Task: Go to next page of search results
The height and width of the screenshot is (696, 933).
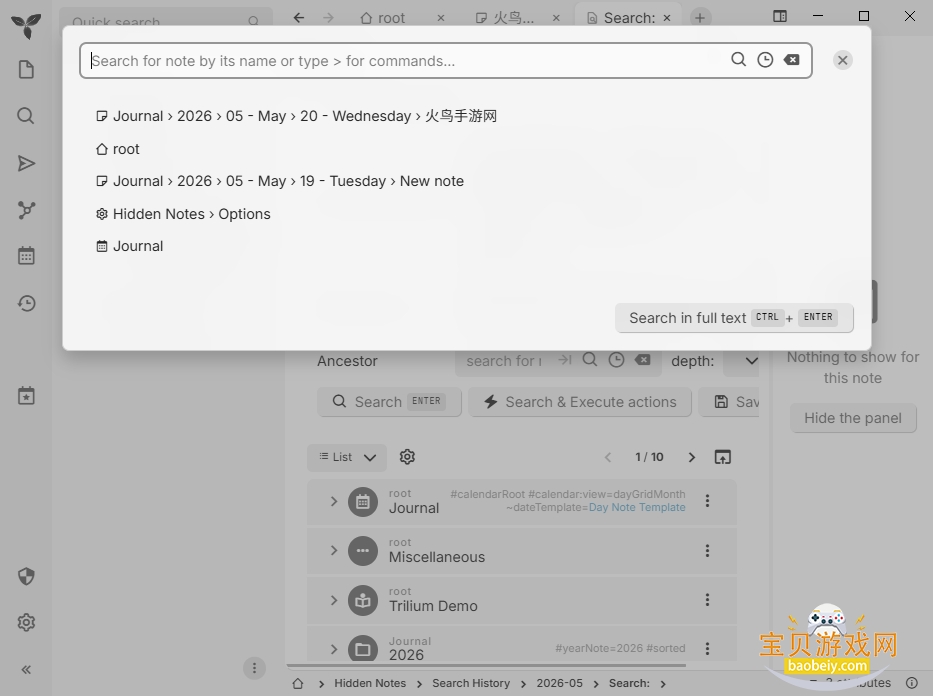Action: [691, 457]
